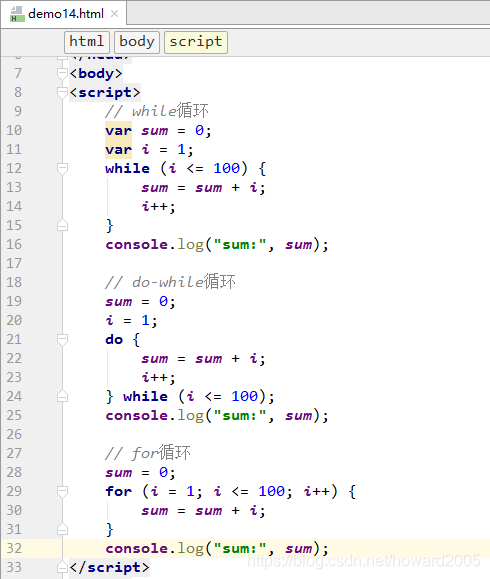Click console.log statement on line 32
Viewport: 490px width, 579px height.
[217, 549]
